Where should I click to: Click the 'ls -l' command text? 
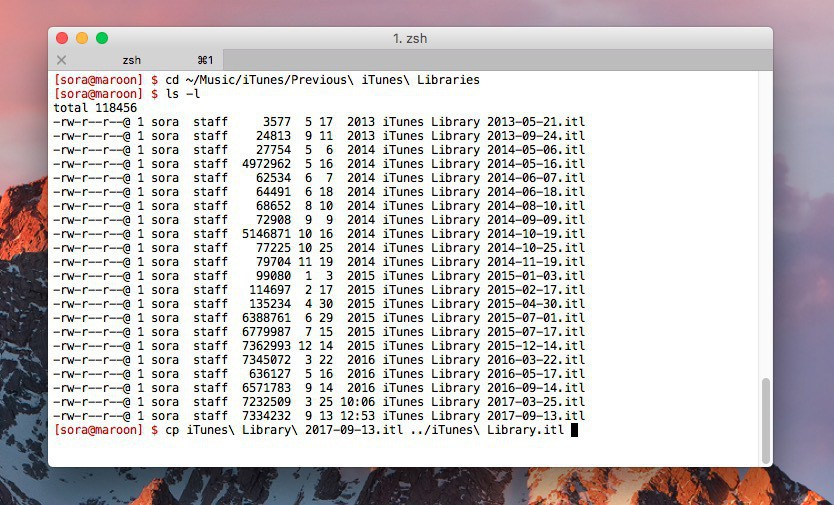tap(182, 94)
